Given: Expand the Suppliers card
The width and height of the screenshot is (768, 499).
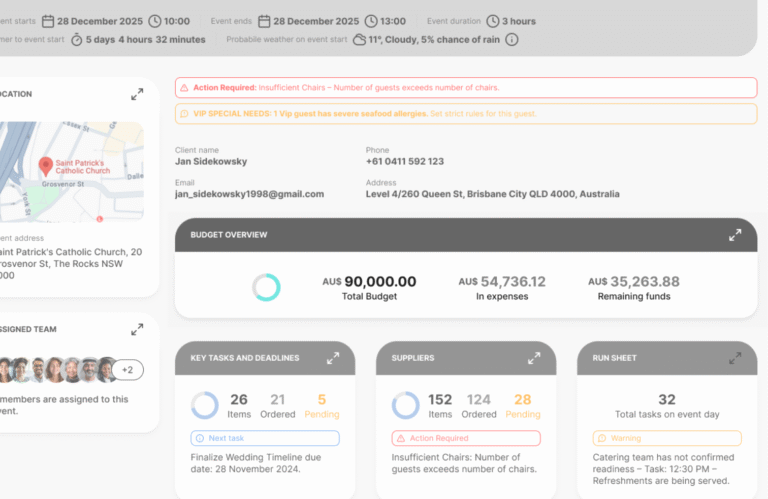Looking at the screenshot, I should pos(534,358).
